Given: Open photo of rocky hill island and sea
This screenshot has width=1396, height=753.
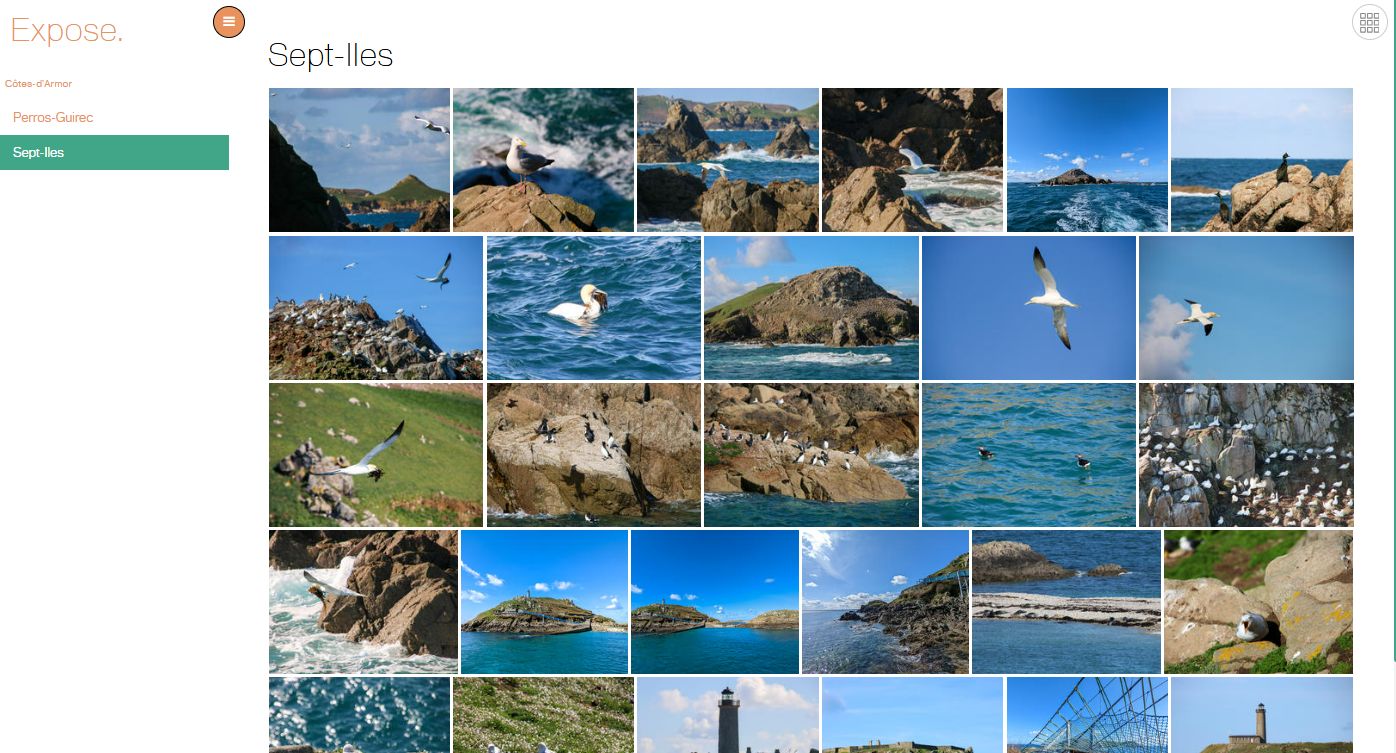Looking at the screenshot, I should click(x=811, y=308).
